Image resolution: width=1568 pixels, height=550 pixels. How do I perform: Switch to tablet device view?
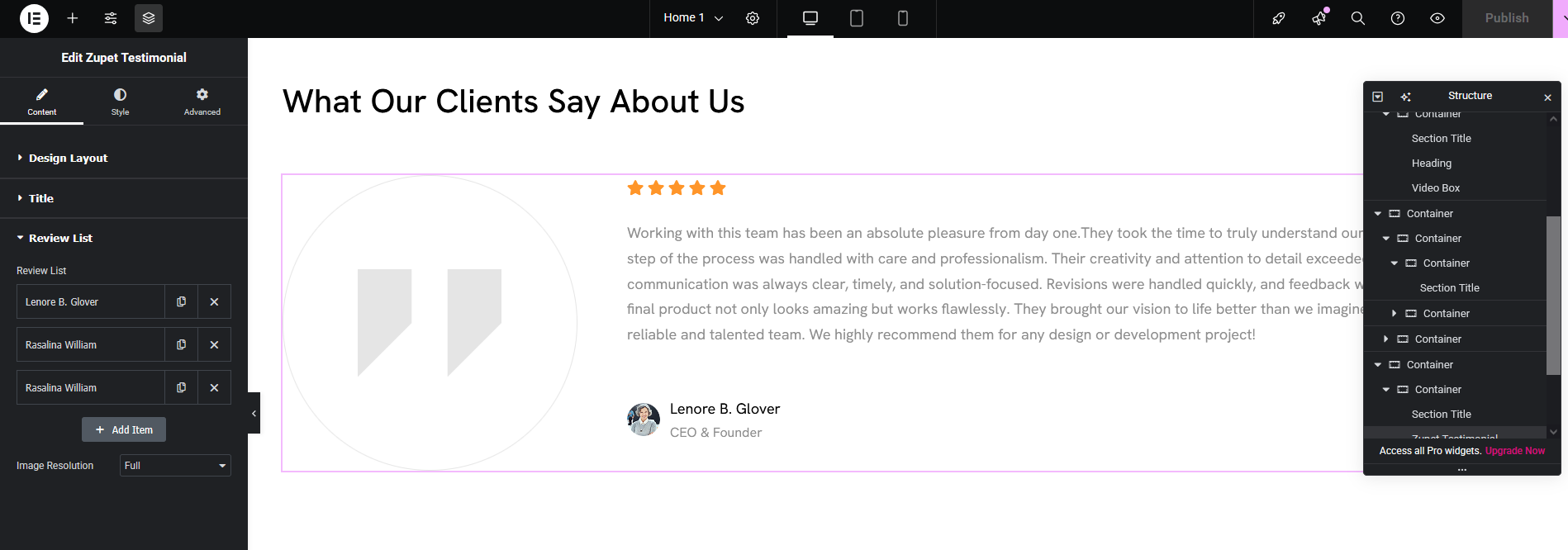tap(857, 18)
